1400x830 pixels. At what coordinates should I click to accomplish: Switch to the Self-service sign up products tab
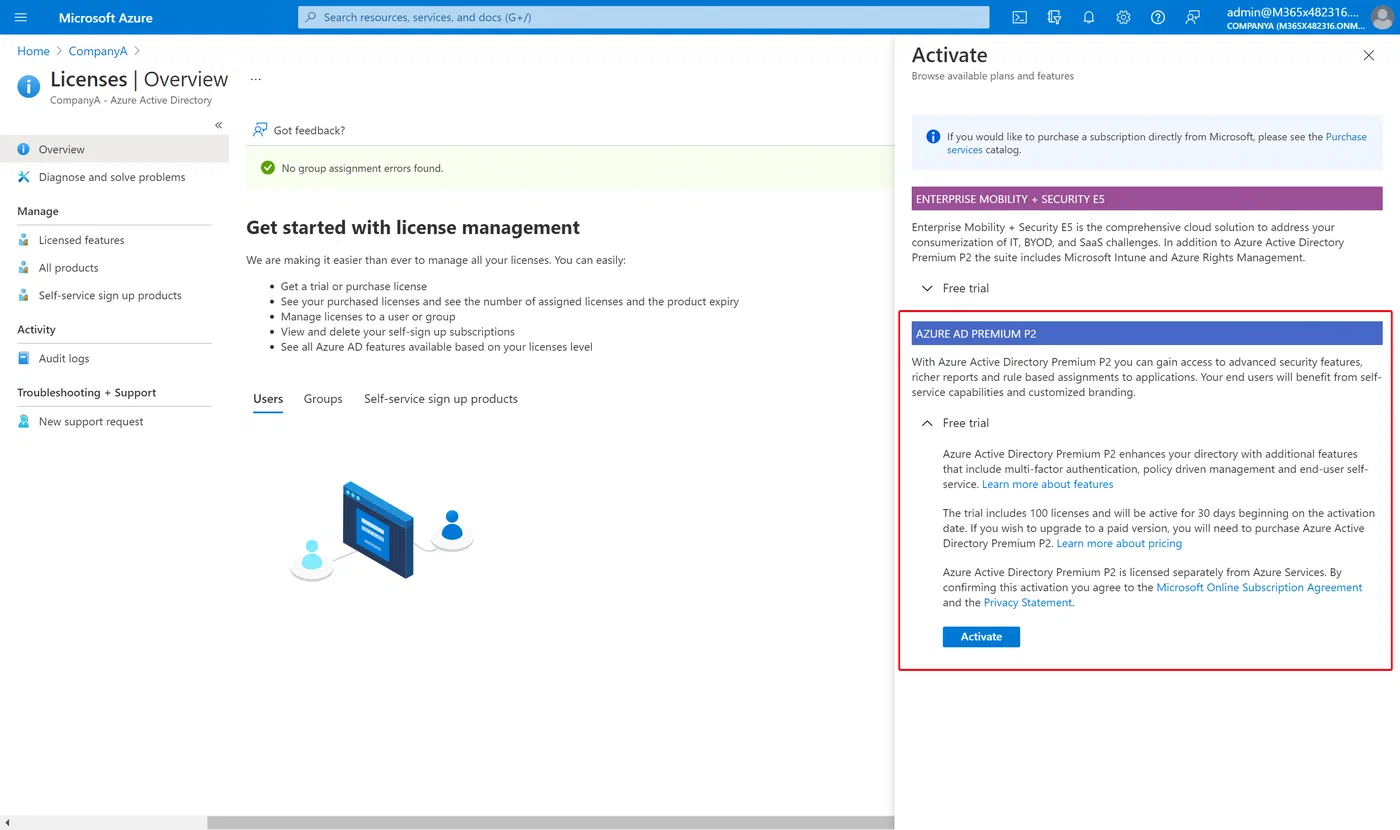441,399
